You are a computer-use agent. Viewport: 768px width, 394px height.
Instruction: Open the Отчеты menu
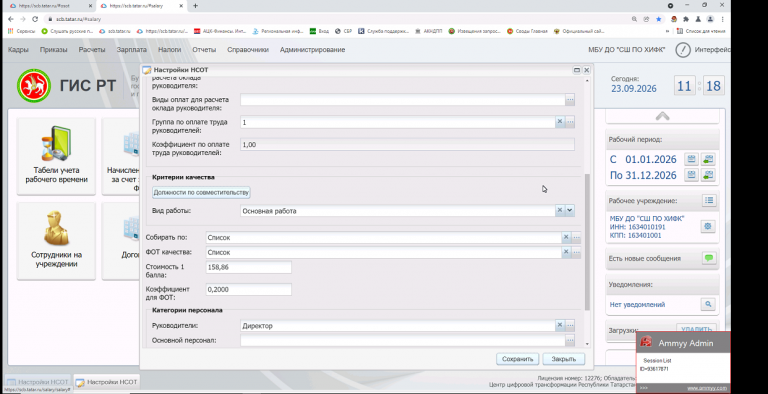pyautogui.click(x=204, y=49)
